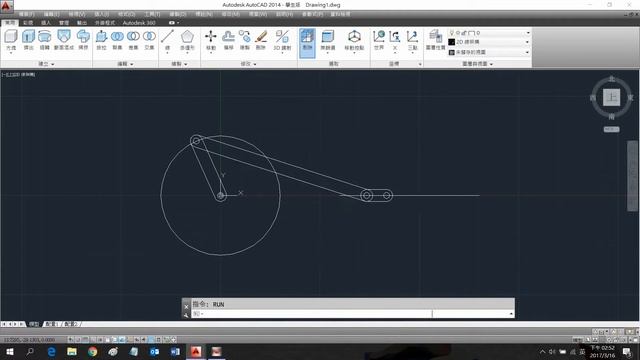Click the Extrude (擠出) tool
The width and height of the screenshot is (640, 360).
pyautogui.click(x=28, y=40)
